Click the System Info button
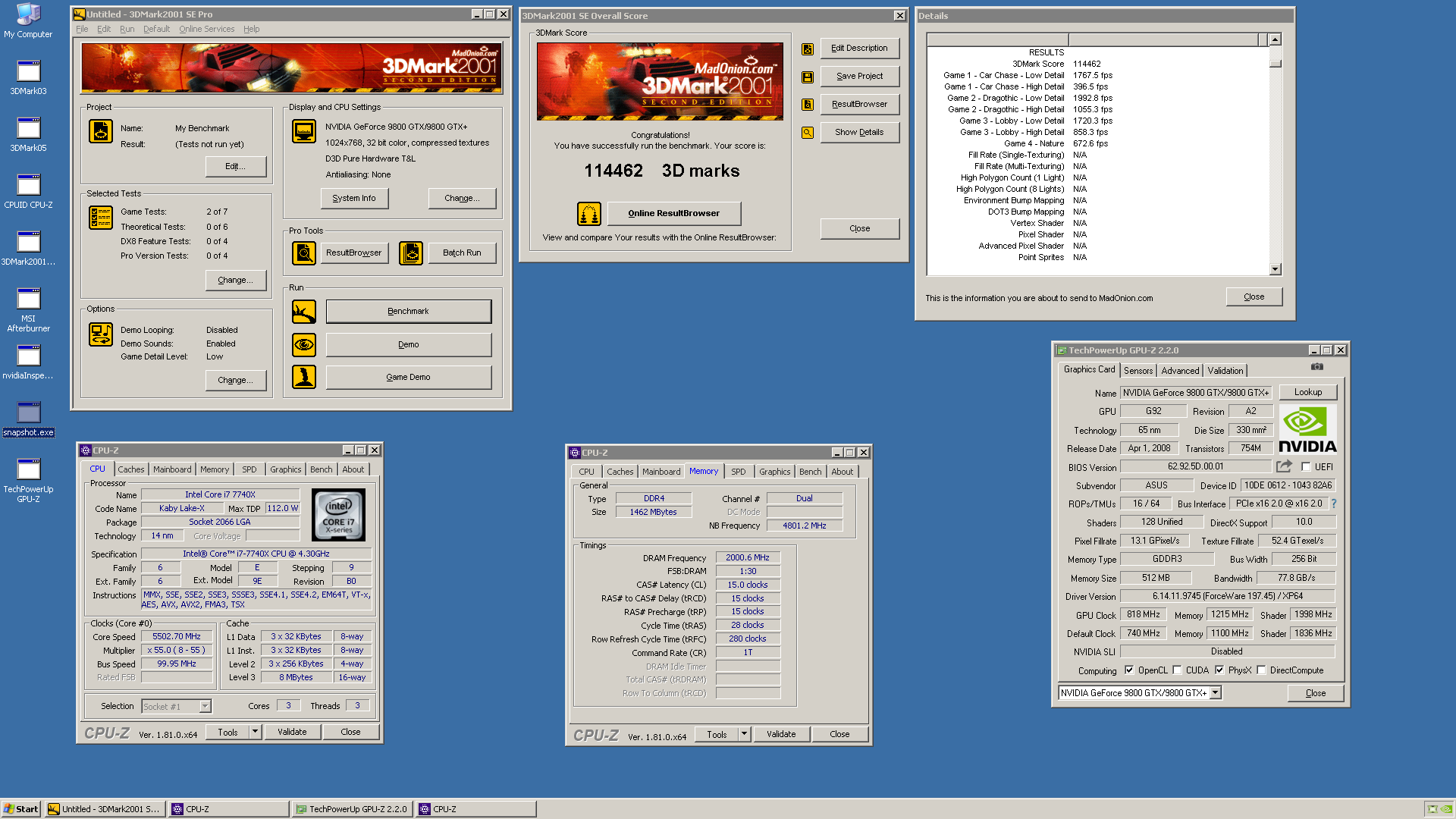This screenshot has width=1456, height=819. (354, 199)
